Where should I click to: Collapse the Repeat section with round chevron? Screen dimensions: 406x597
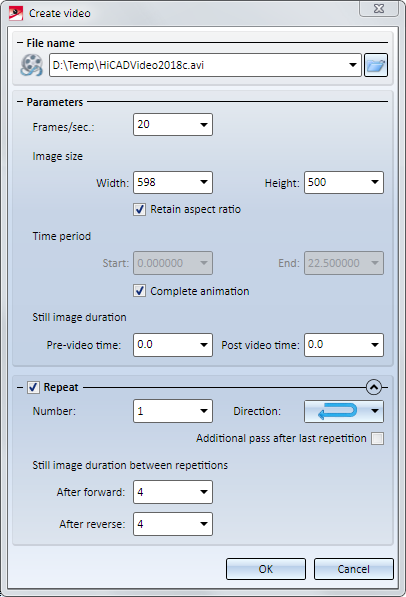374,387
